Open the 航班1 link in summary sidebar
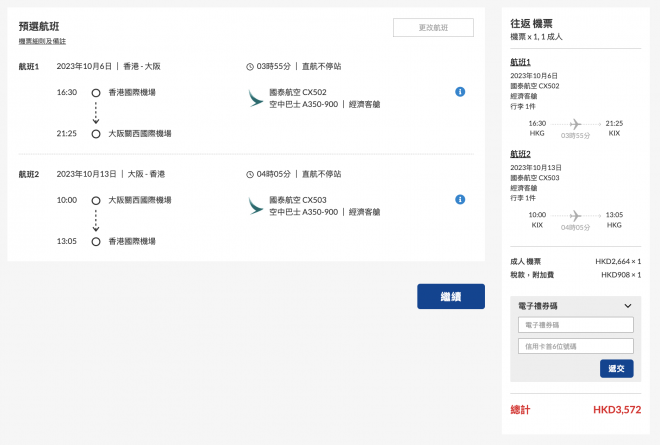 [x=520, y=64]
